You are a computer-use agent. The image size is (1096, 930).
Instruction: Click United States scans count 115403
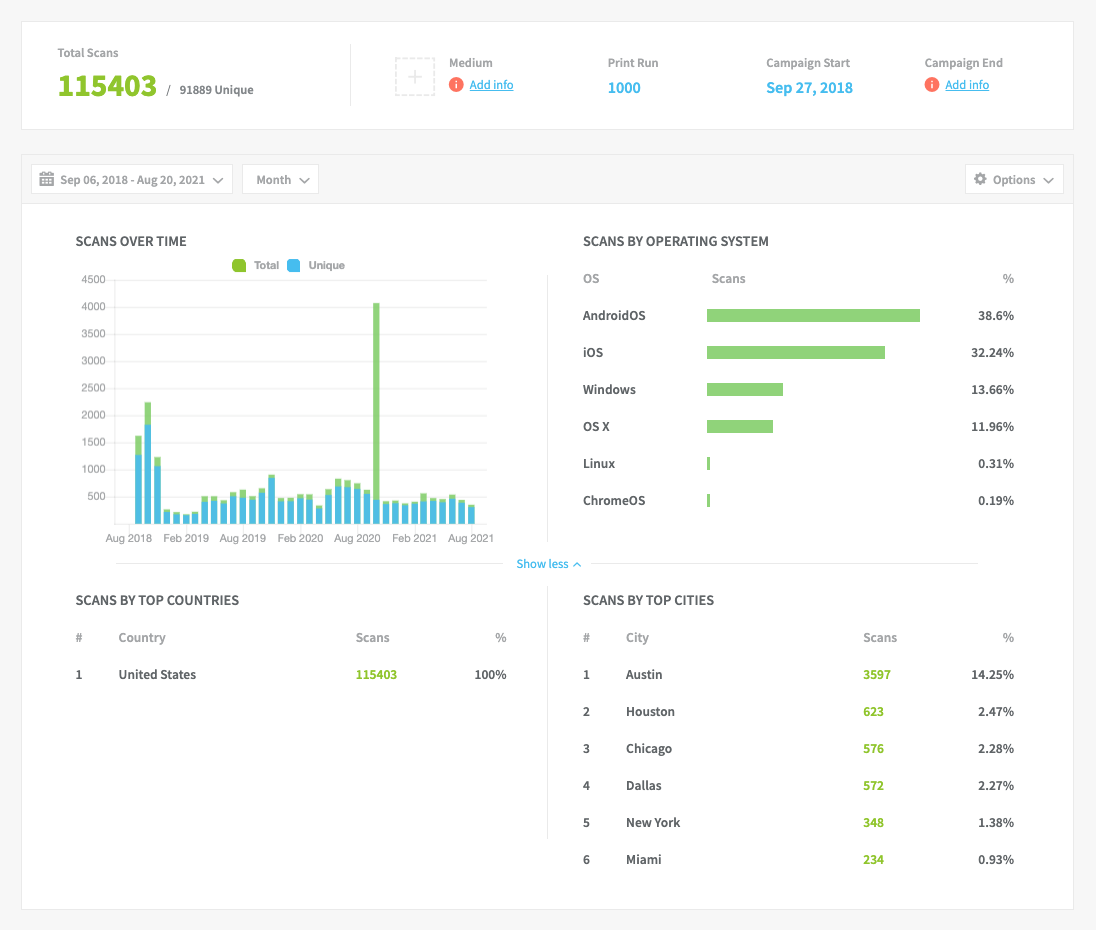(x=376, y=675)
